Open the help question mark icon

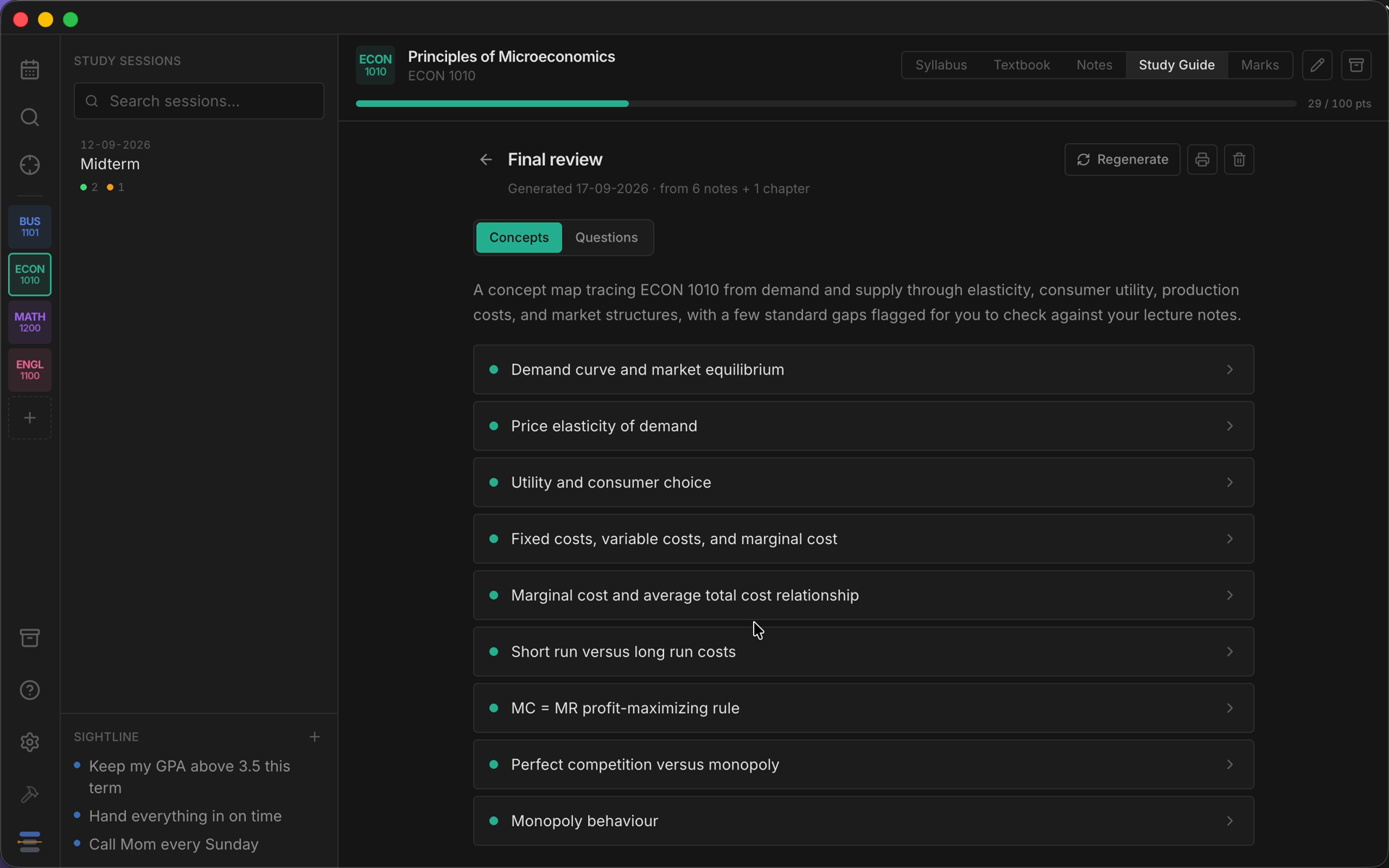coord(30,690)
